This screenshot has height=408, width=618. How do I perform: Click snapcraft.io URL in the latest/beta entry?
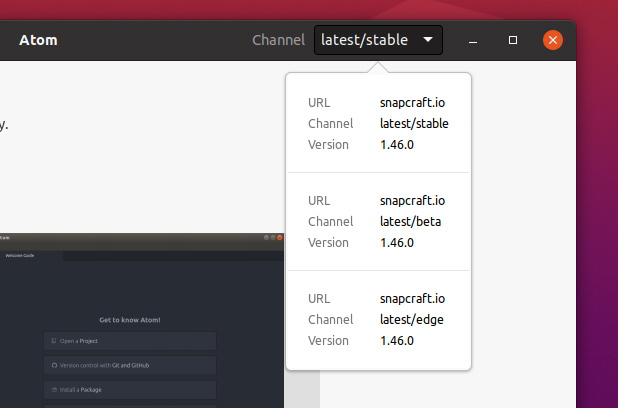pyautogui.click(x=412, y=201)
